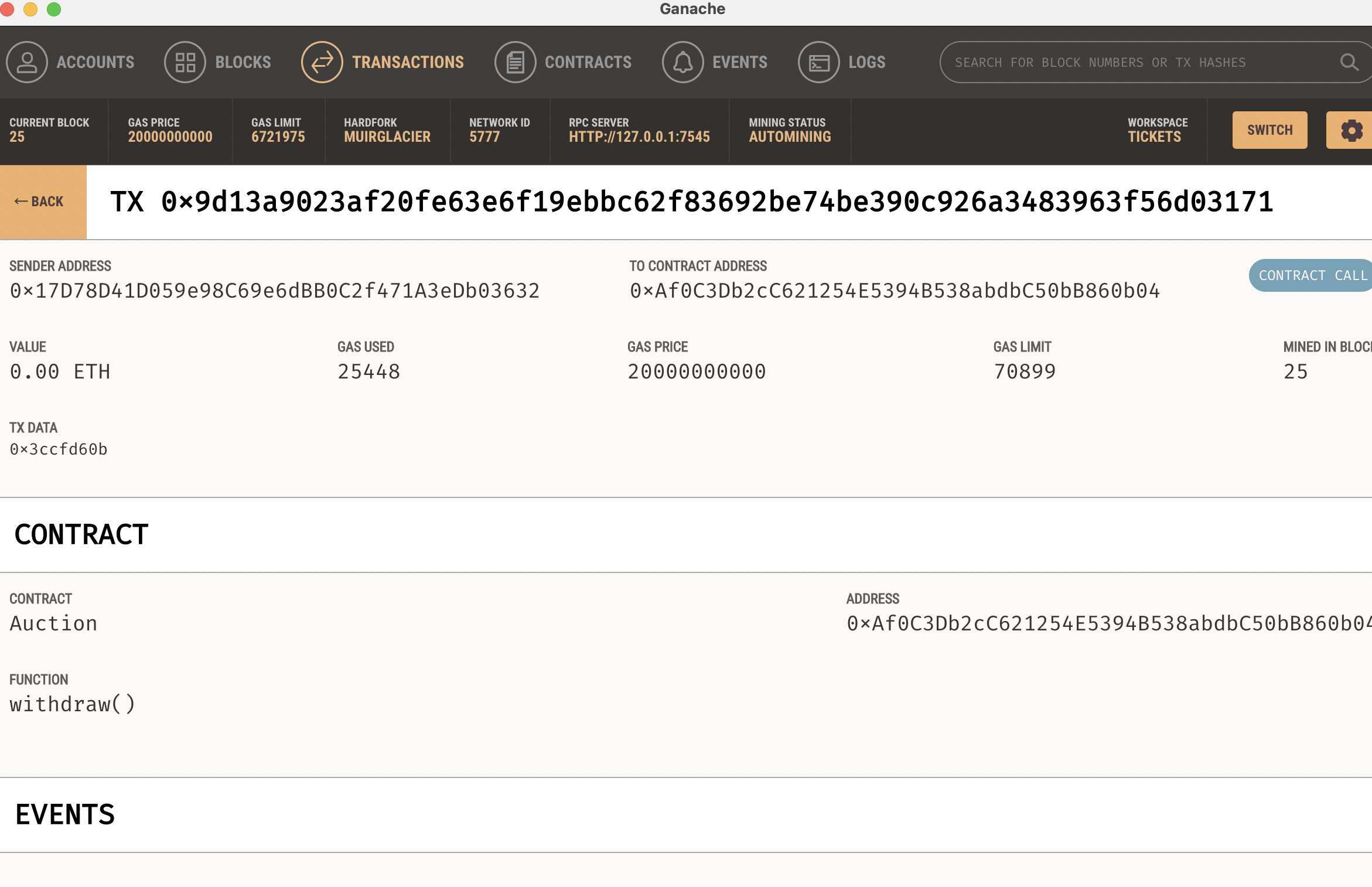The image size is (1372, 887).
Task: Click the status bar Gas Price value
Action: [x=170, y=137]
